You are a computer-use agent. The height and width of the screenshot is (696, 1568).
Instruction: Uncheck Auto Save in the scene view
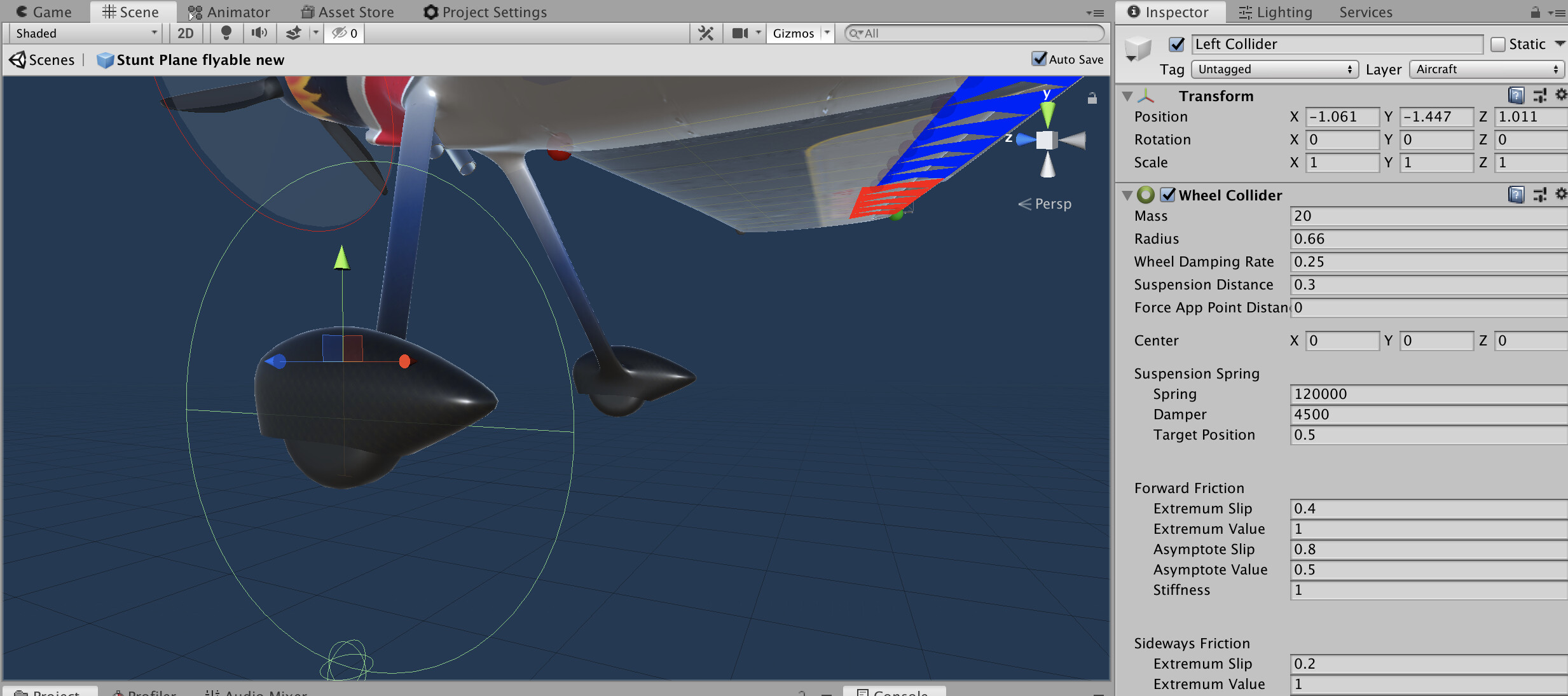(x=1040, y=59)
